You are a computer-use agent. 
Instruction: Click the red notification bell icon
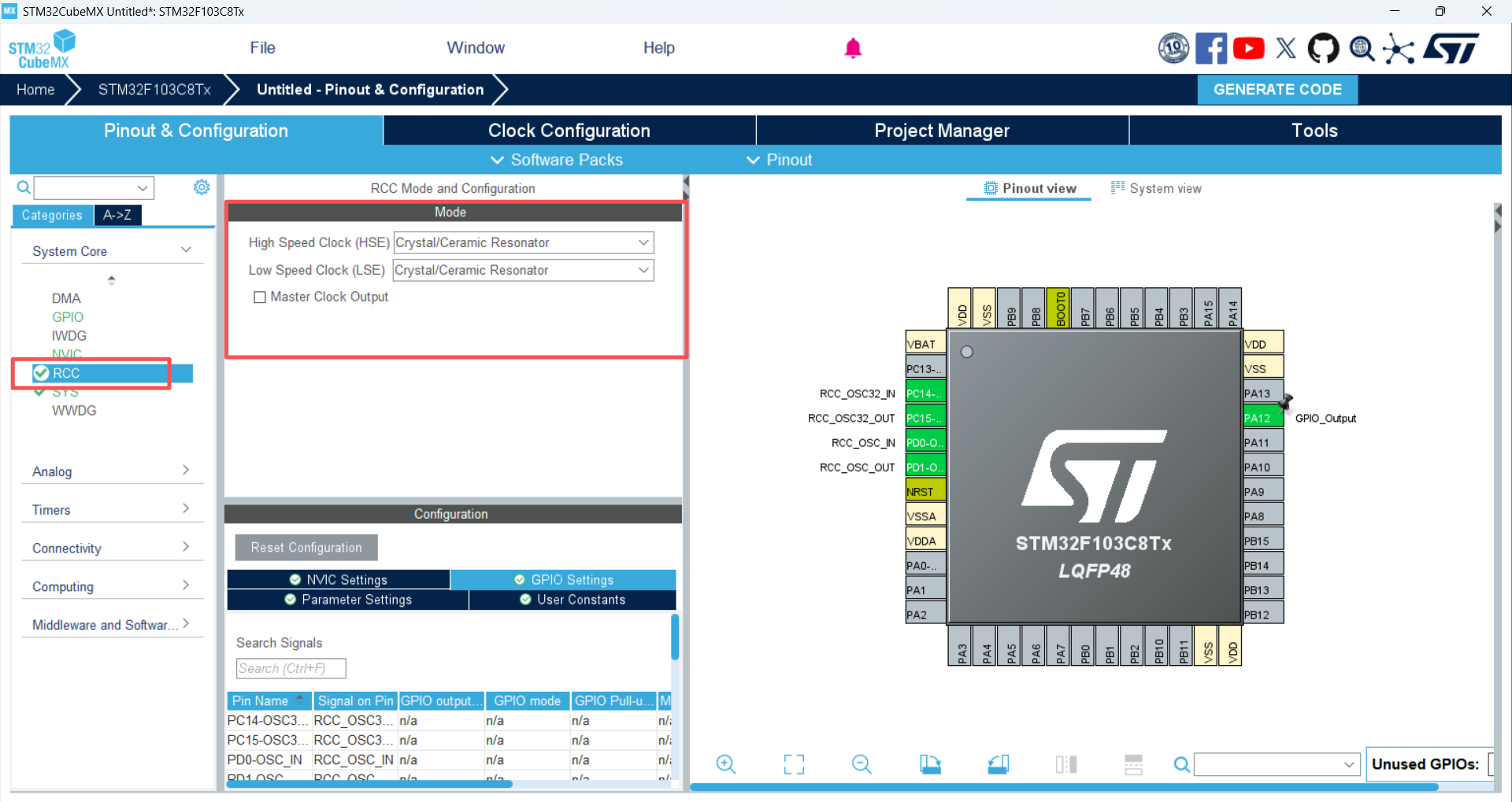(853, 48)
